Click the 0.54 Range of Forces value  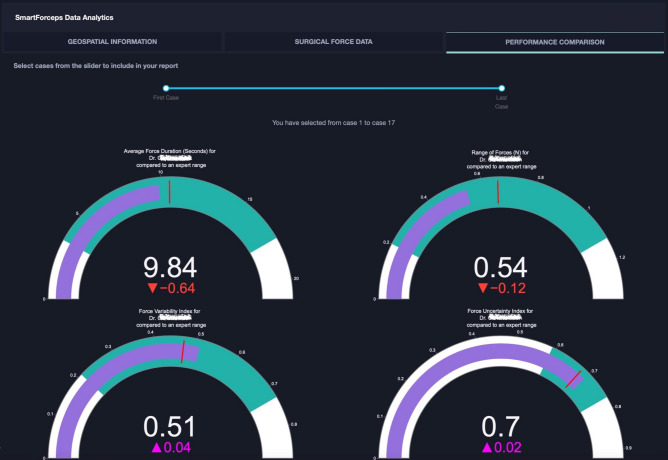tap(498, 267)
